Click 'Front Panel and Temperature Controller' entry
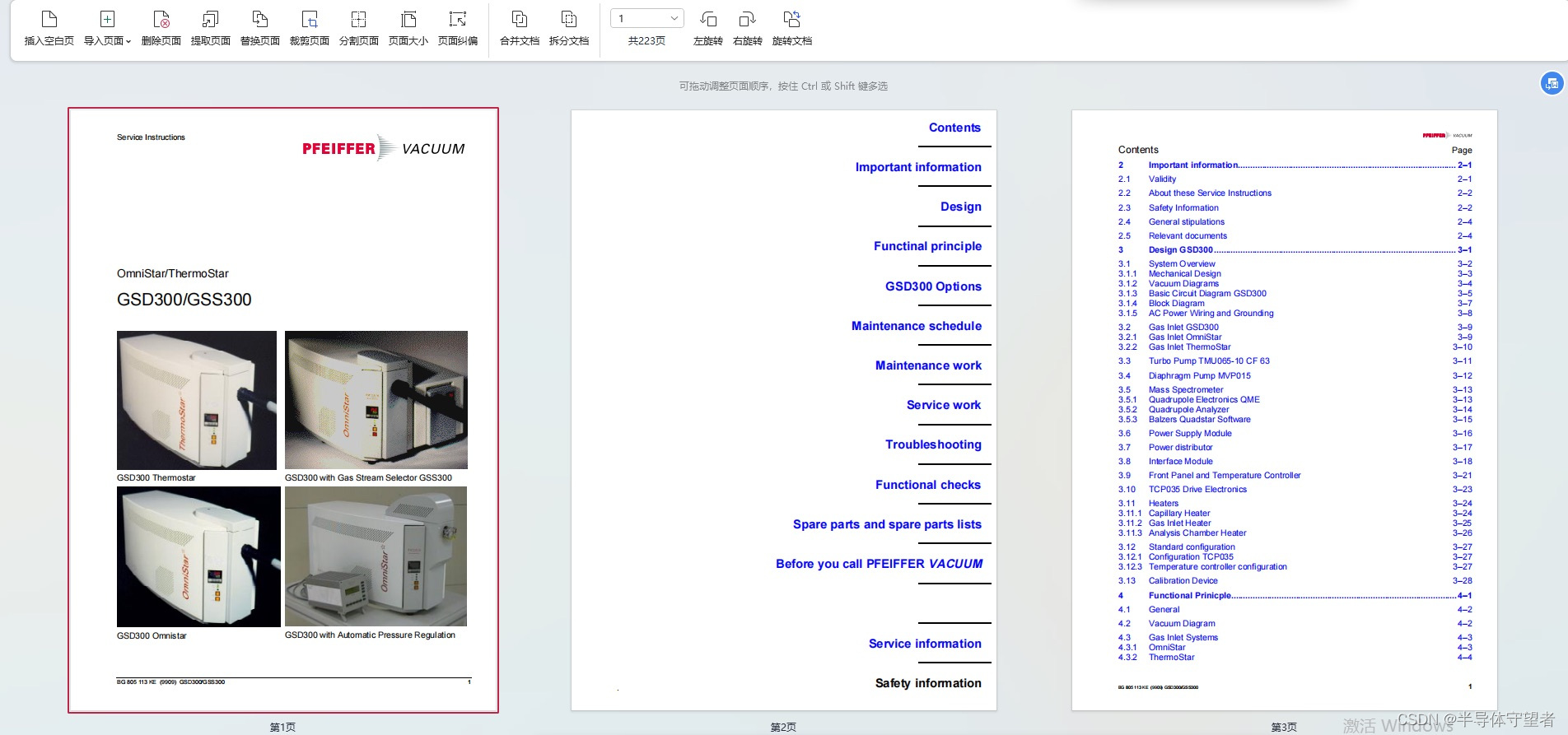Screen dimensions: 1568x735 point(1225,476)
